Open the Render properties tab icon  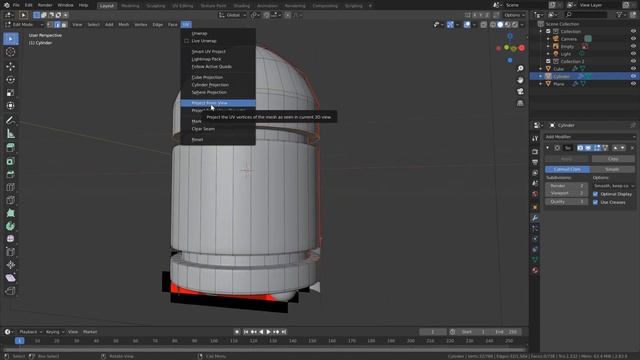535,151
